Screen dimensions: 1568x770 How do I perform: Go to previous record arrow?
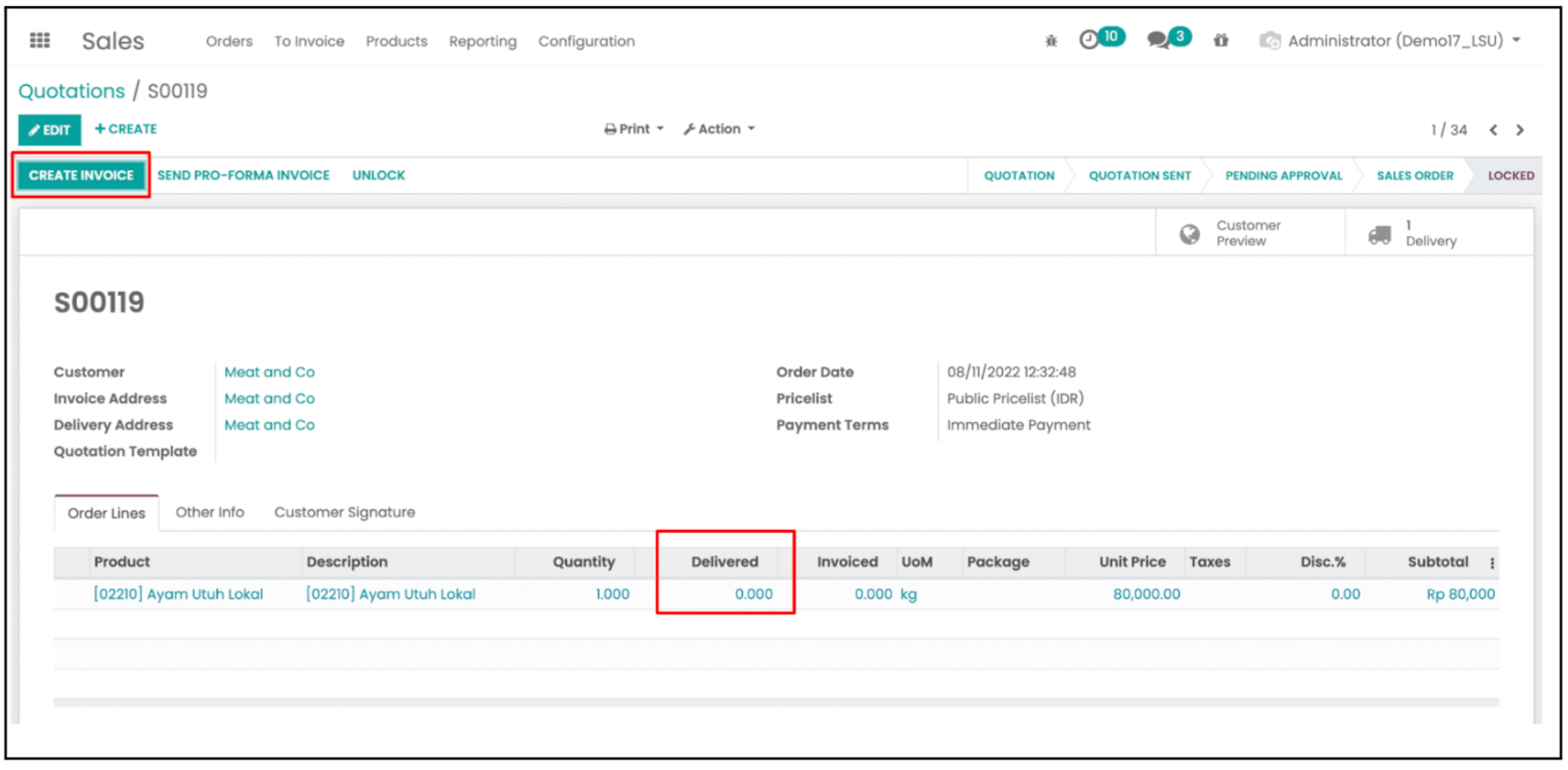tap(1493, 130)
